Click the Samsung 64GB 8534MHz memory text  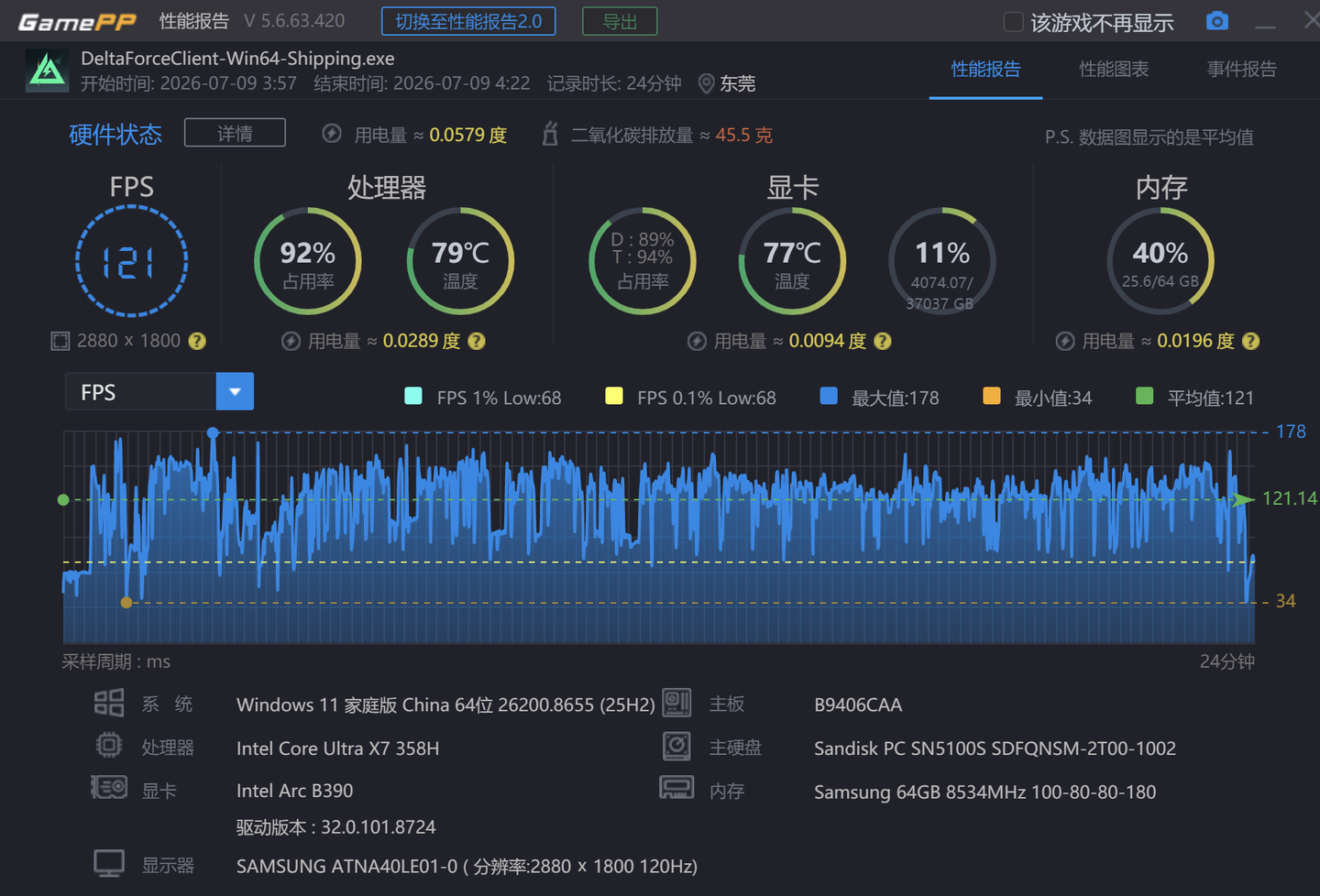tap(984, 792)
